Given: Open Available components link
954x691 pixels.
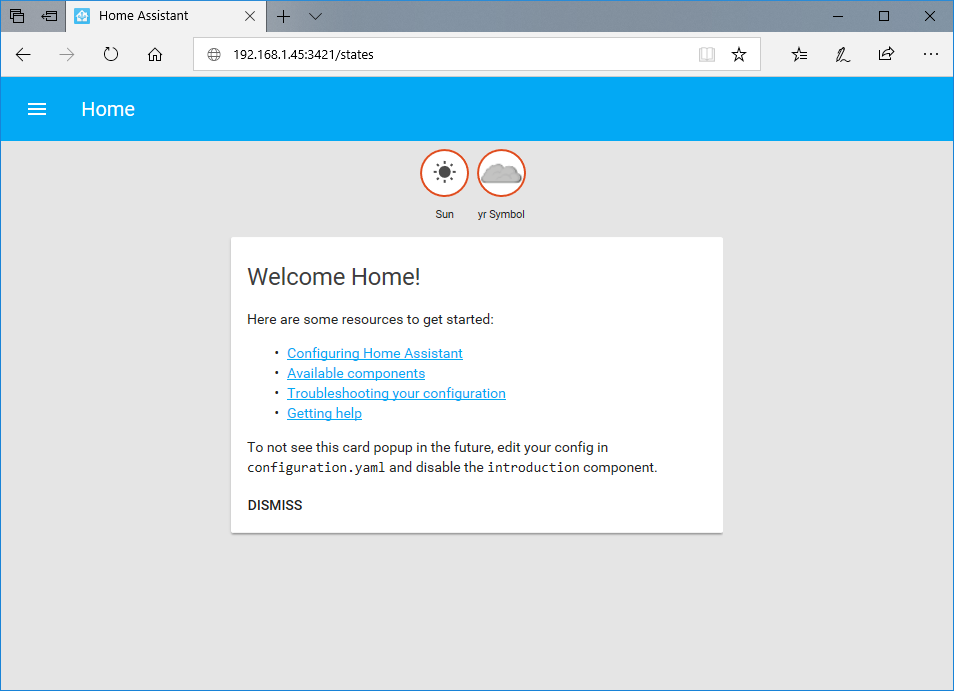Looking at the screenshot, I should (x=356, y=373).
